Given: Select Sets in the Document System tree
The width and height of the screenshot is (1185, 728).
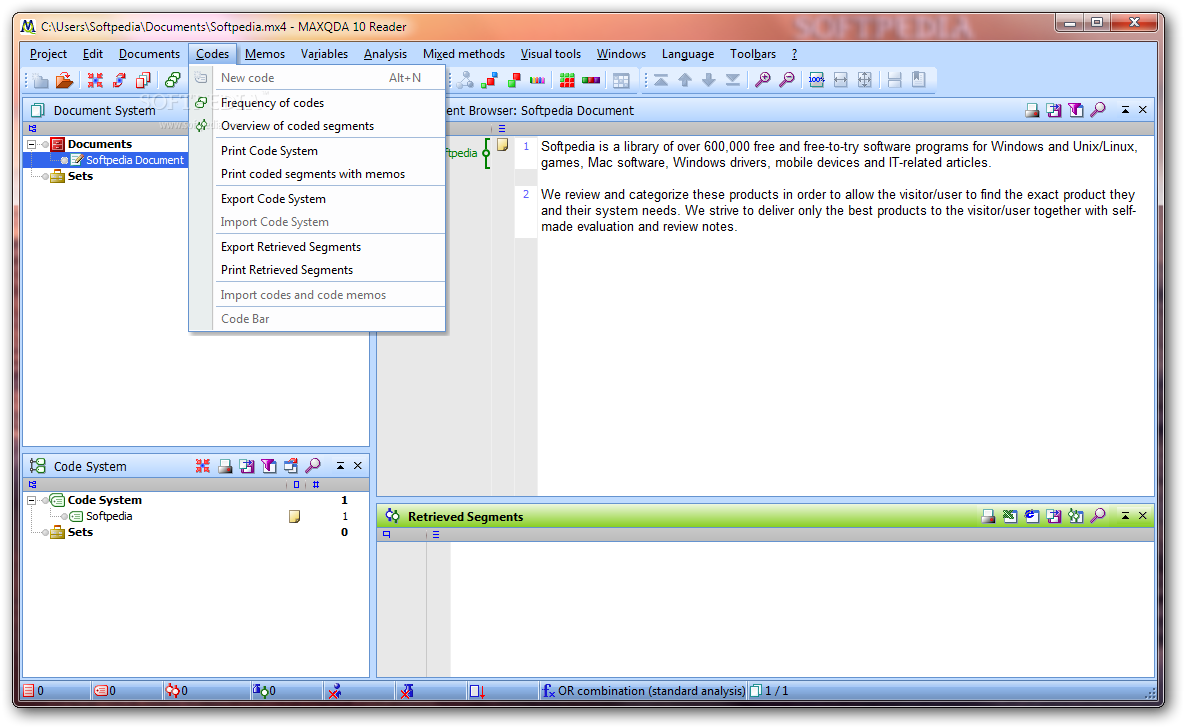Looking at the screenshot, I should click(80, 176).
